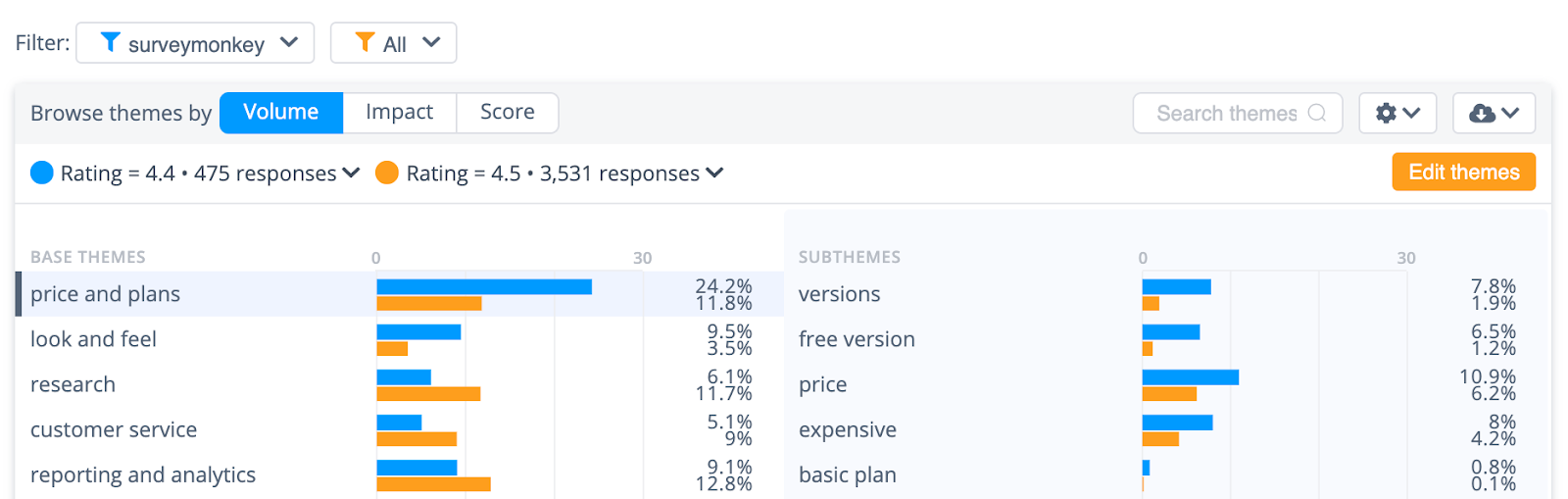This screenshot has height=499, width=1568.
Task: Switch to the Score tab
Action: click(x=508, y=113)
